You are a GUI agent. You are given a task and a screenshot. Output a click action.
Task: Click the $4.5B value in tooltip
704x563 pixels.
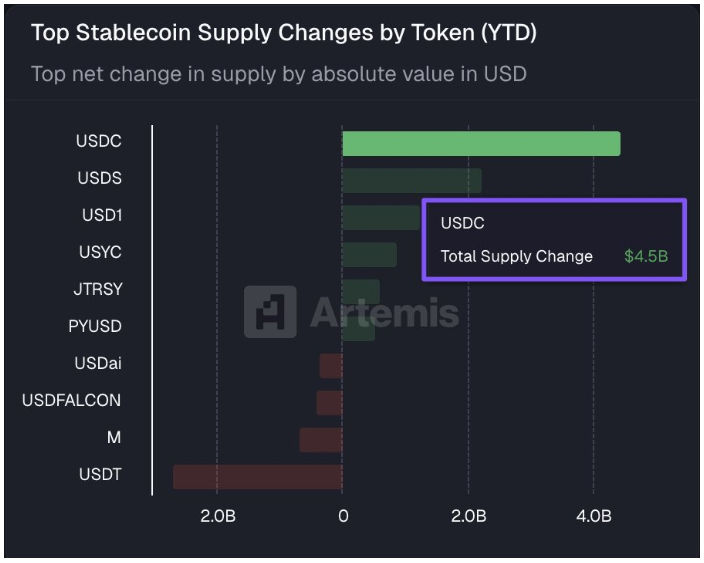(645, 256)
